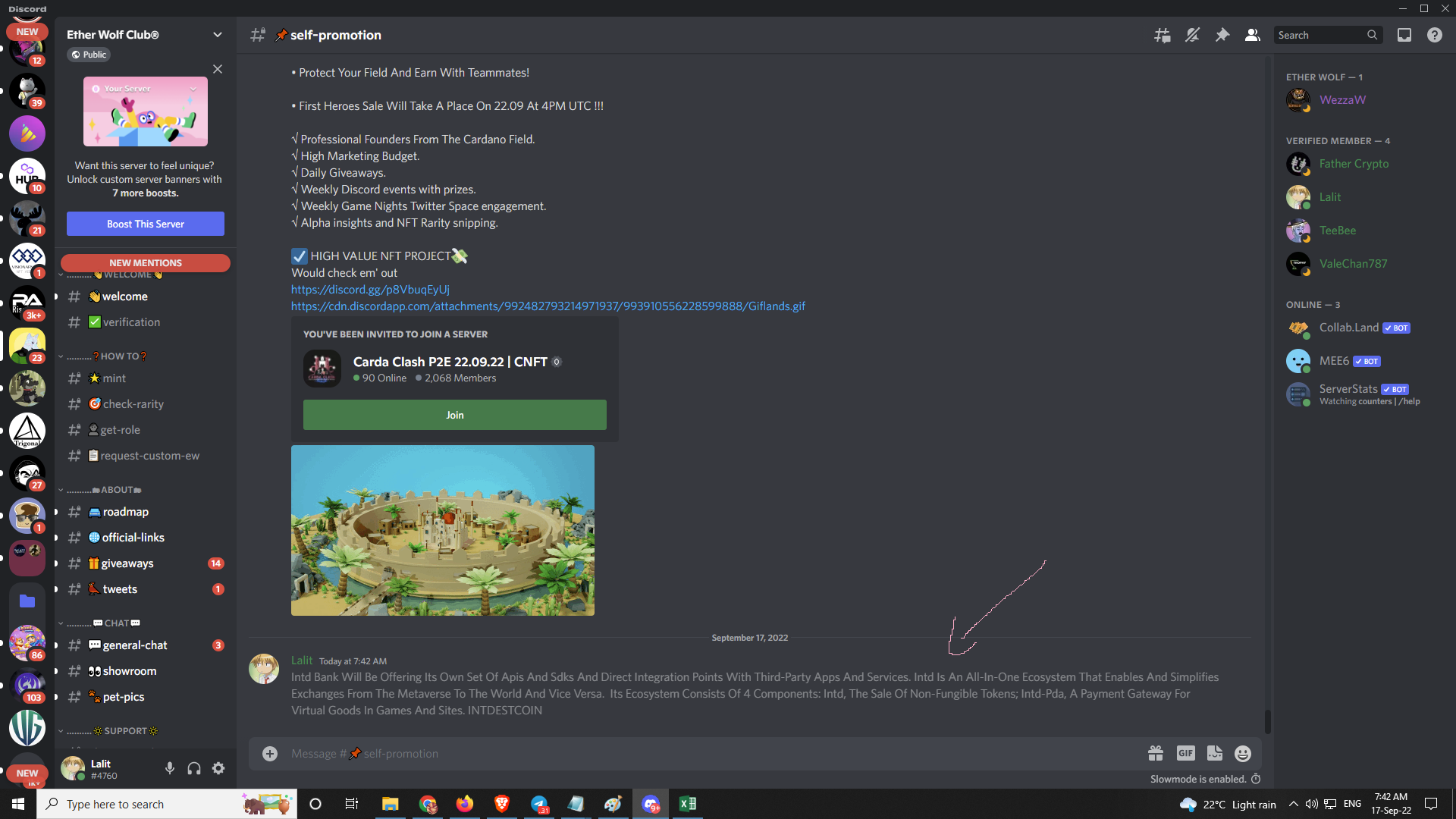Viewport: 1456px width, 819px height.
Task: Collapse the ABOUT category
Action: tap(101, 490)
